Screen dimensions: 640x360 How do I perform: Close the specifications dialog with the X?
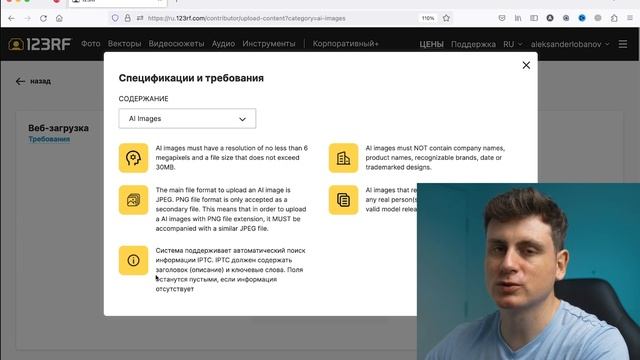526,65
